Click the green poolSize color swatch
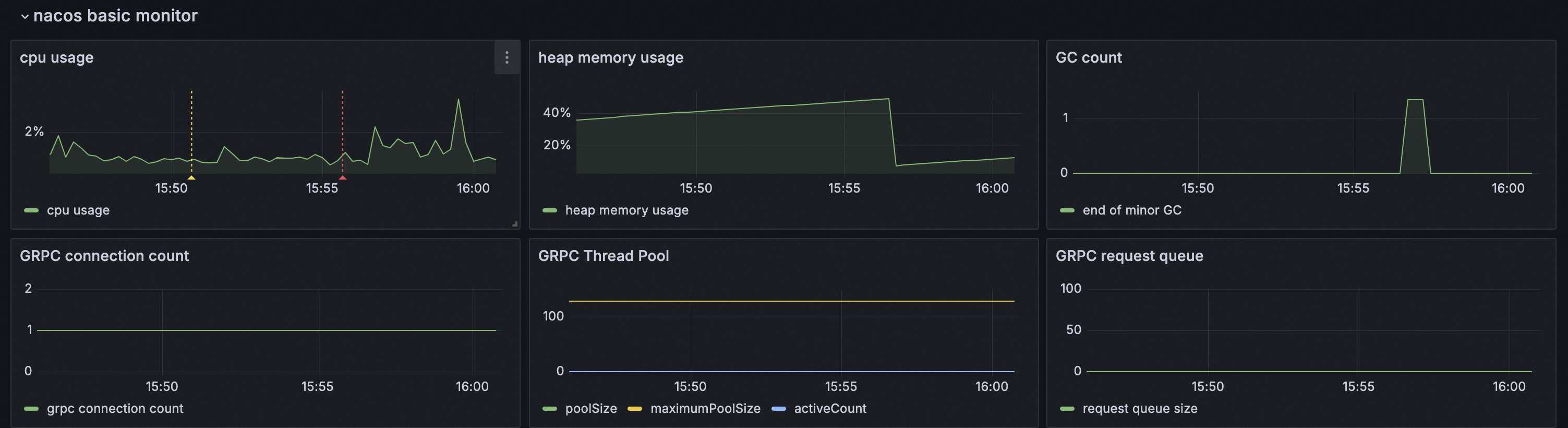1568x428 pixels. (x=550, y=409)
